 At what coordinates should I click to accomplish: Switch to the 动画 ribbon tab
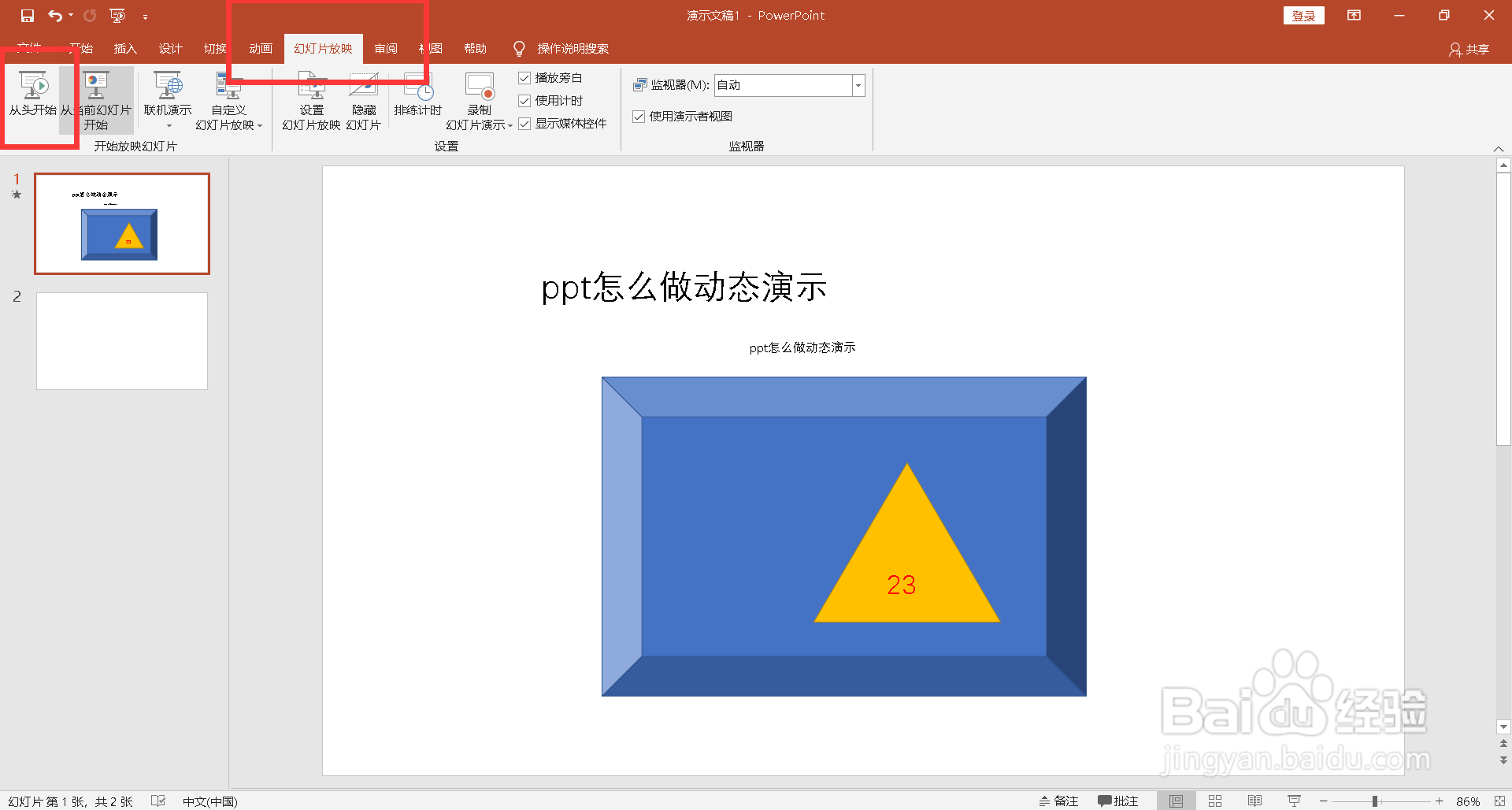tap(260, 48)
